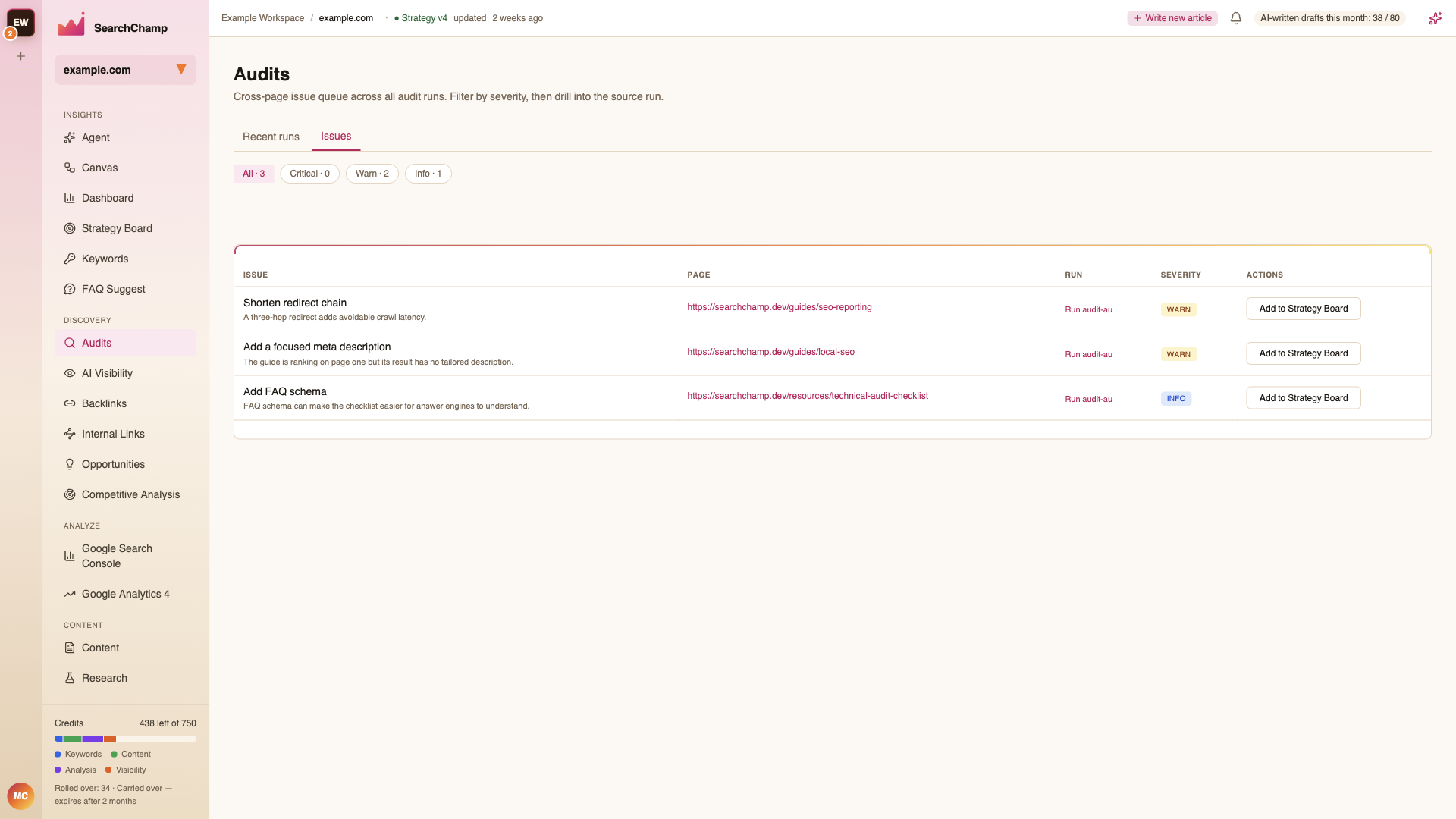Click the Internal Links icon
Image resolution: width=1456 pixels, height=819 pixels.
point(70,434)
